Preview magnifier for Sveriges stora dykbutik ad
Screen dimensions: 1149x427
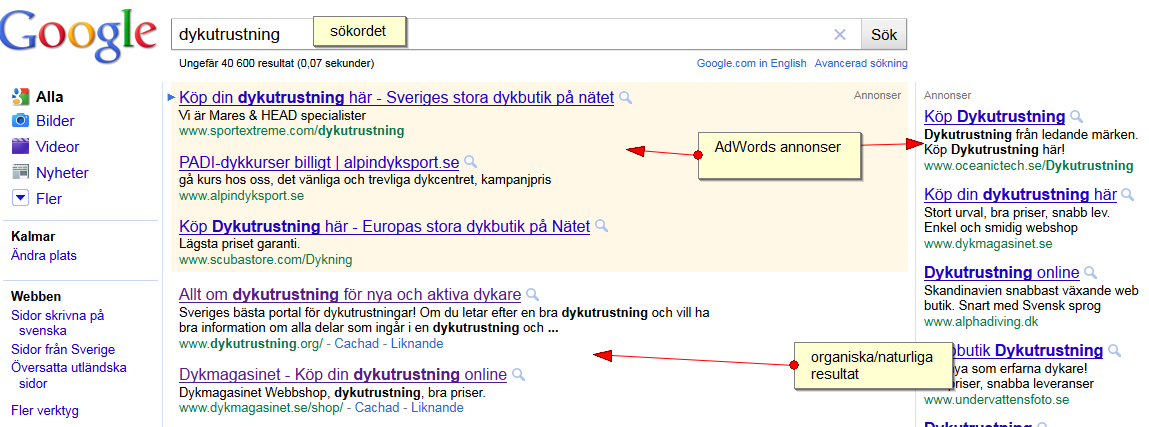point(625,97)
